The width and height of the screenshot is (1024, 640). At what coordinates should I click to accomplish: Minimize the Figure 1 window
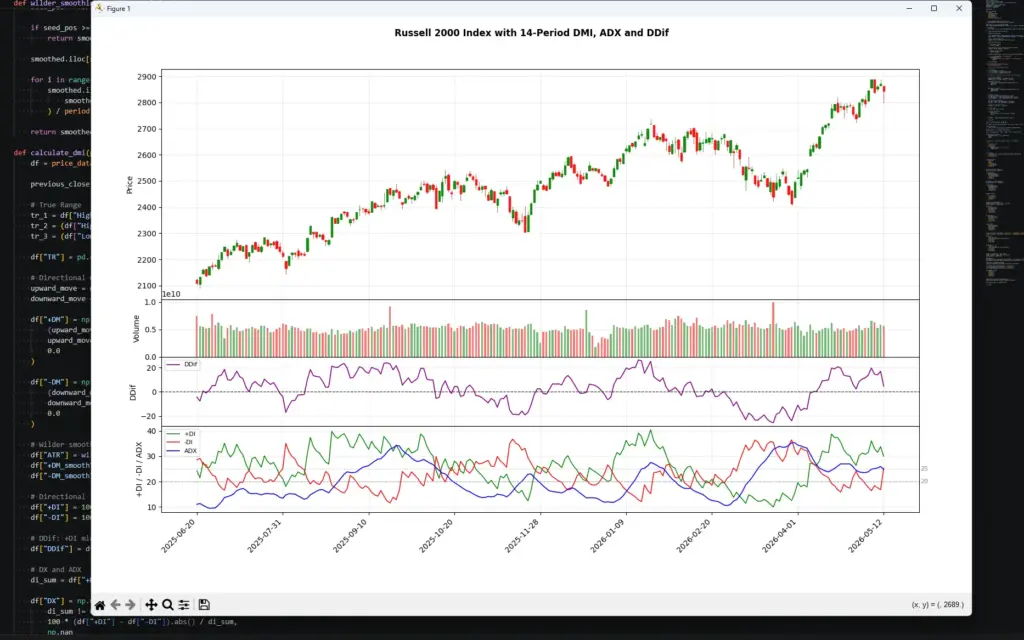[909, 8]
